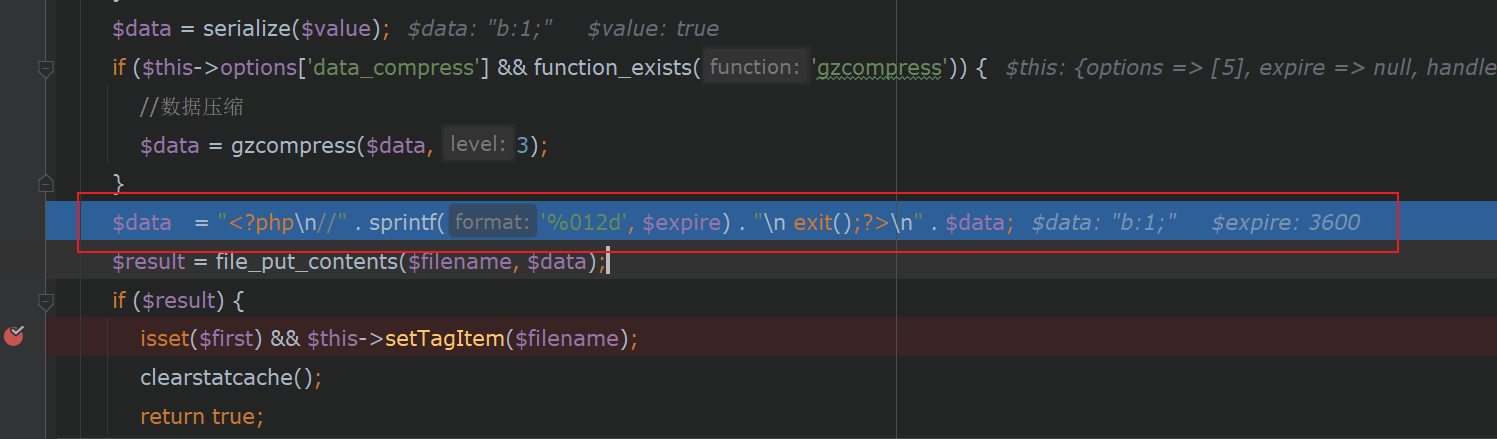This screenshot has width=1497, height=439.
Task: Click the setTagItem method name
Action: (444, 339)
